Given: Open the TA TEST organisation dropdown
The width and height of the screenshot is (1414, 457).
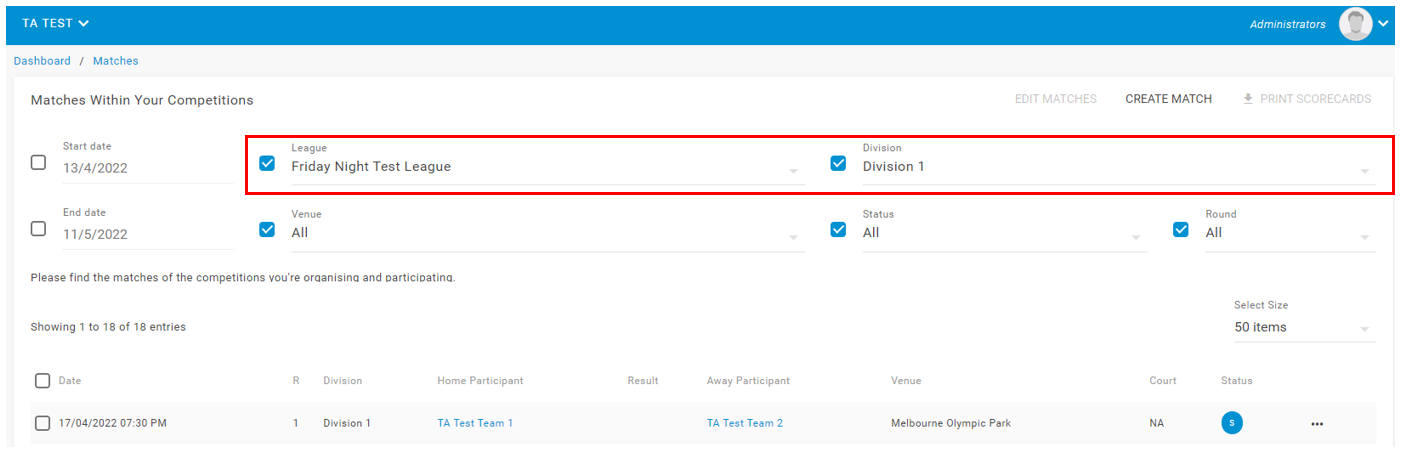Looking at the screenshot, I should [x=56, y=23].
